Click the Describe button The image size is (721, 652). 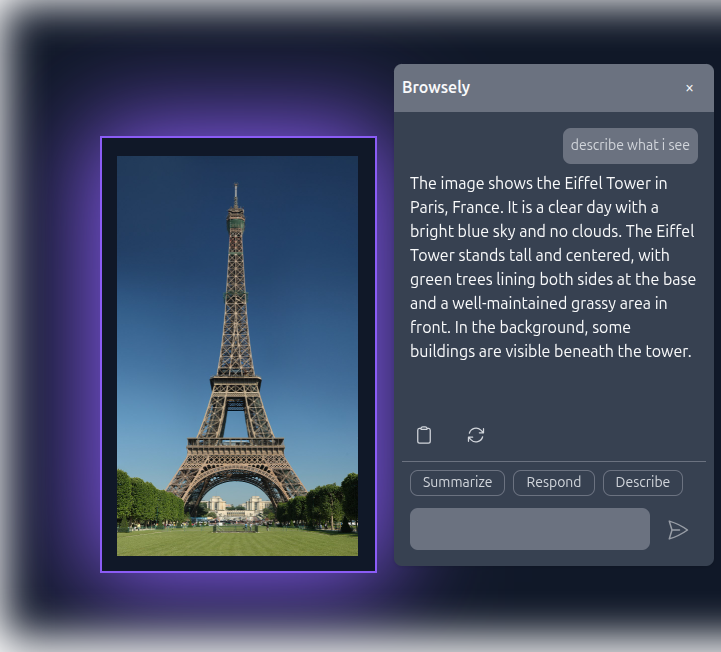point(642,482)
